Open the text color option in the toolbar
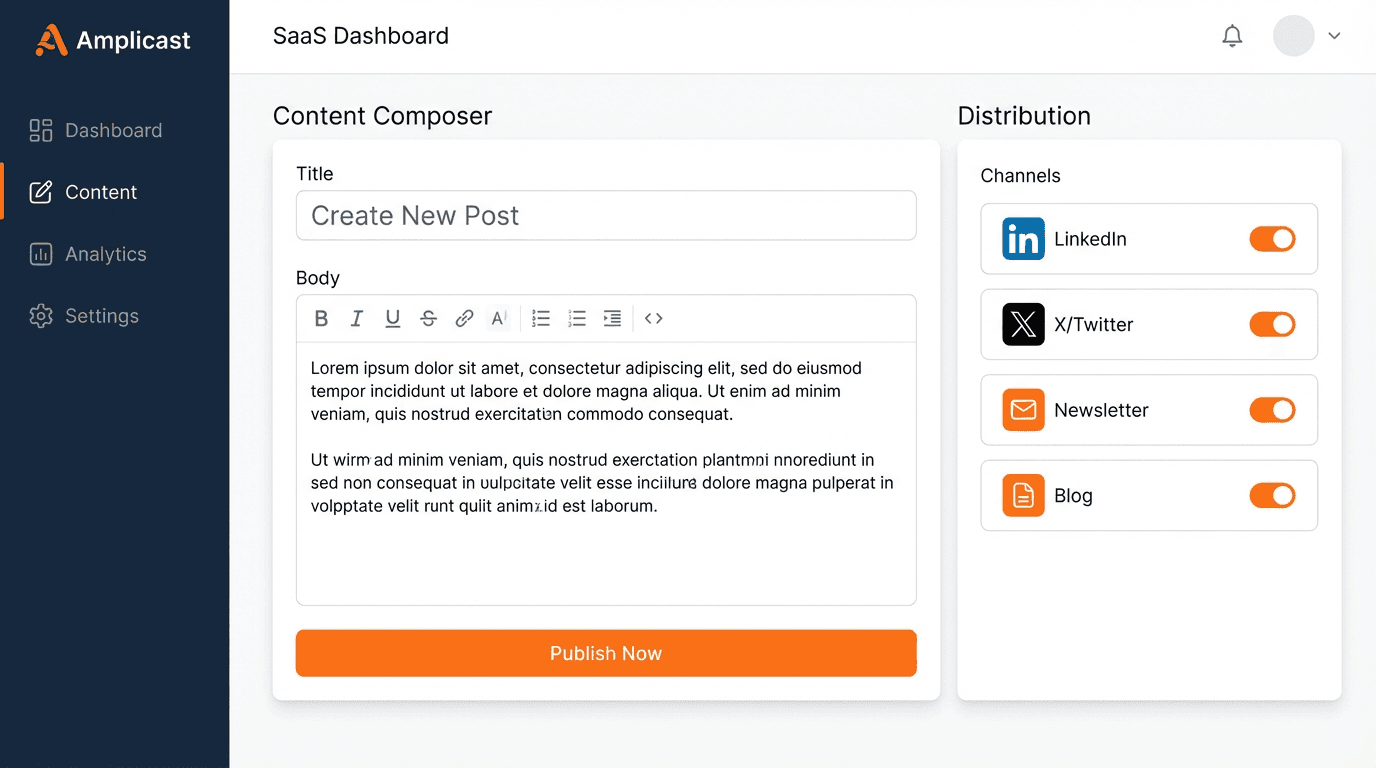1376x768 pixels. [498, 318]
